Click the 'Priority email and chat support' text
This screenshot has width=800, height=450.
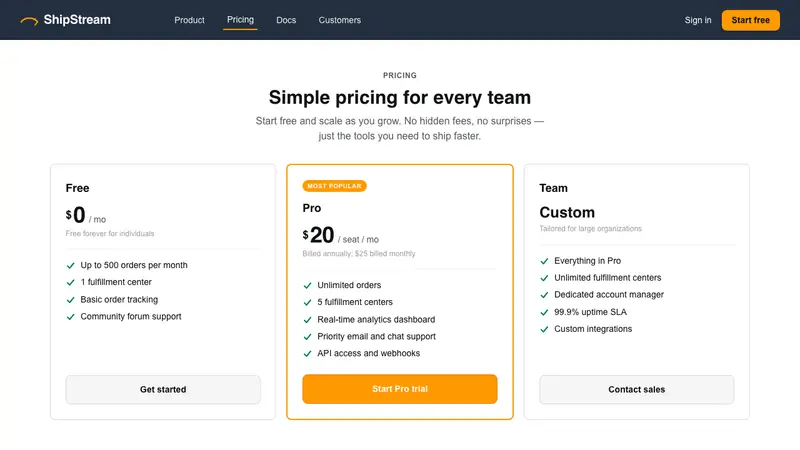click(377, 336)
